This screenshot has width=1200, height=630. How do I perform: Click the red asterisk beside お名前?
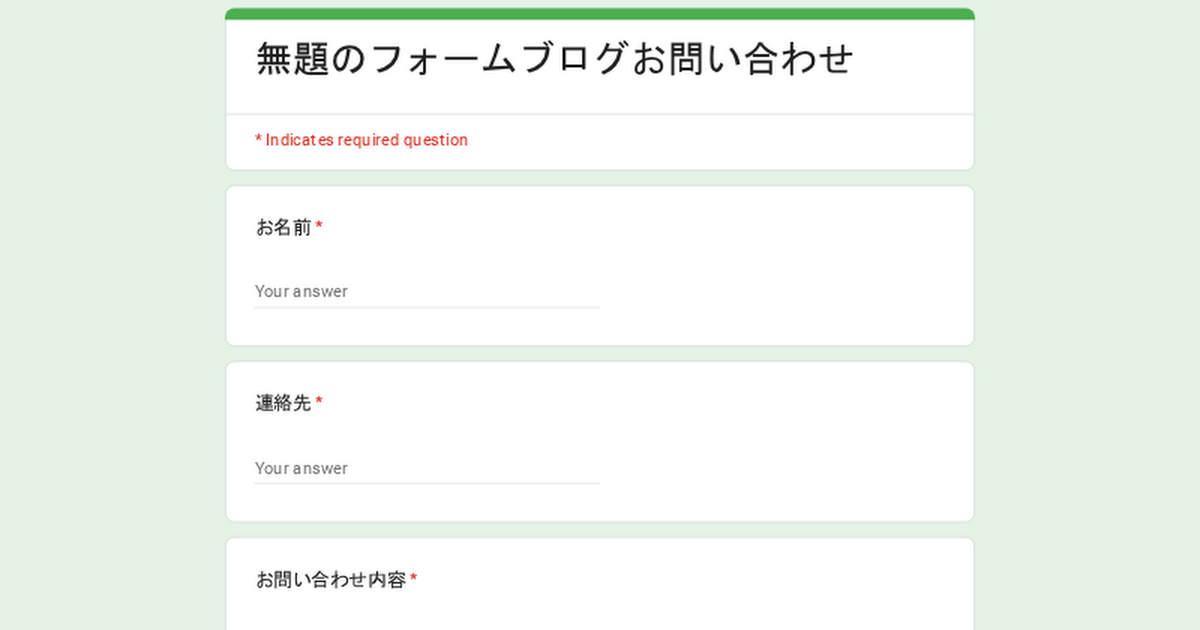tap(319, 228)
